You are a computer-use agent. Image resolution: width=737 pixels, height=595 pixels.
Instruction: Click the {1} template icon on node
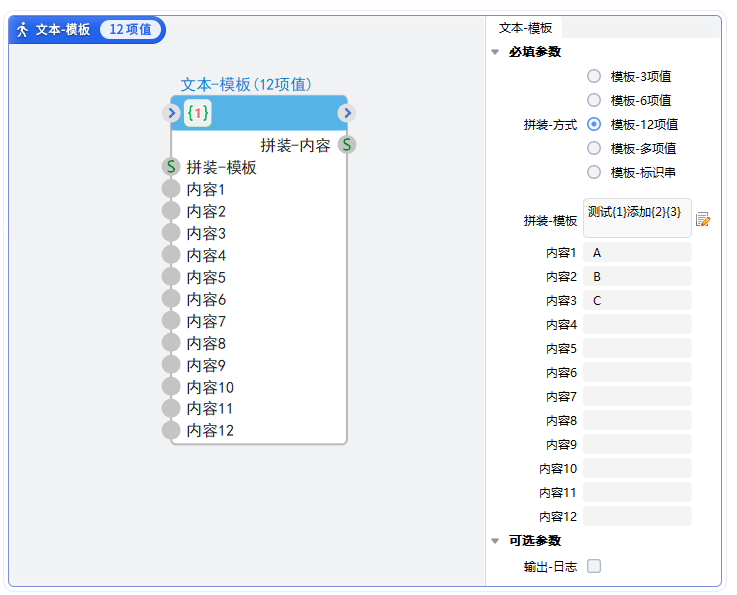[198, 114]
